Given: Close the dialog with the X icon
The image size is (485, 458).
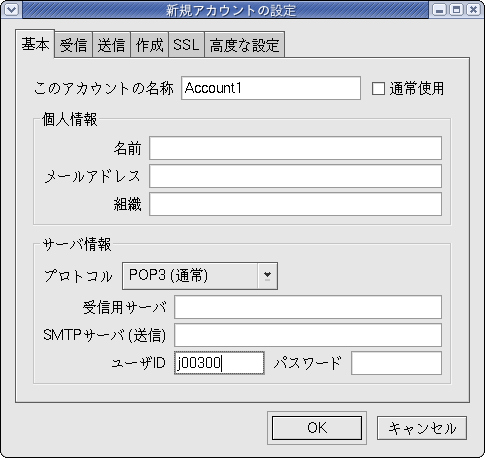Looking at the screenshot, I should [x=473, y=10].
